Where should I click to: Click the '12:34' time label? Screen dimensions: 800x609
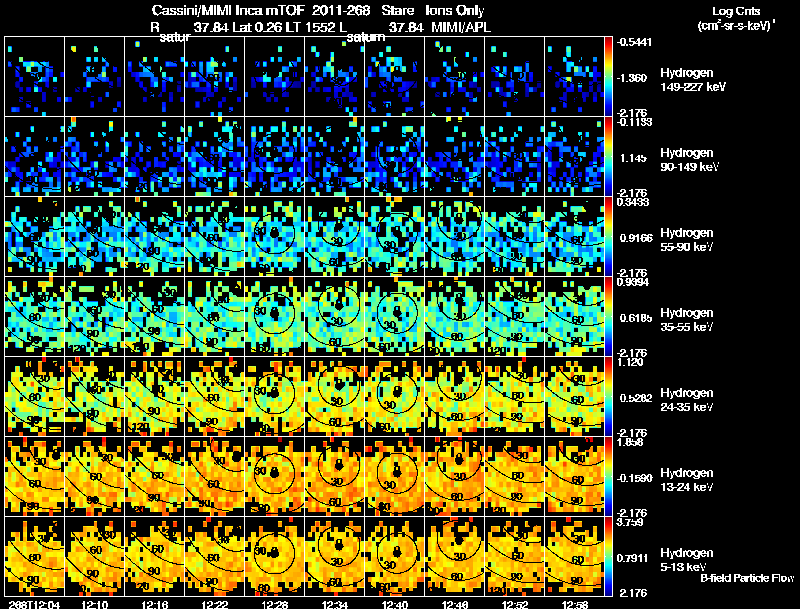click(334, 604)
